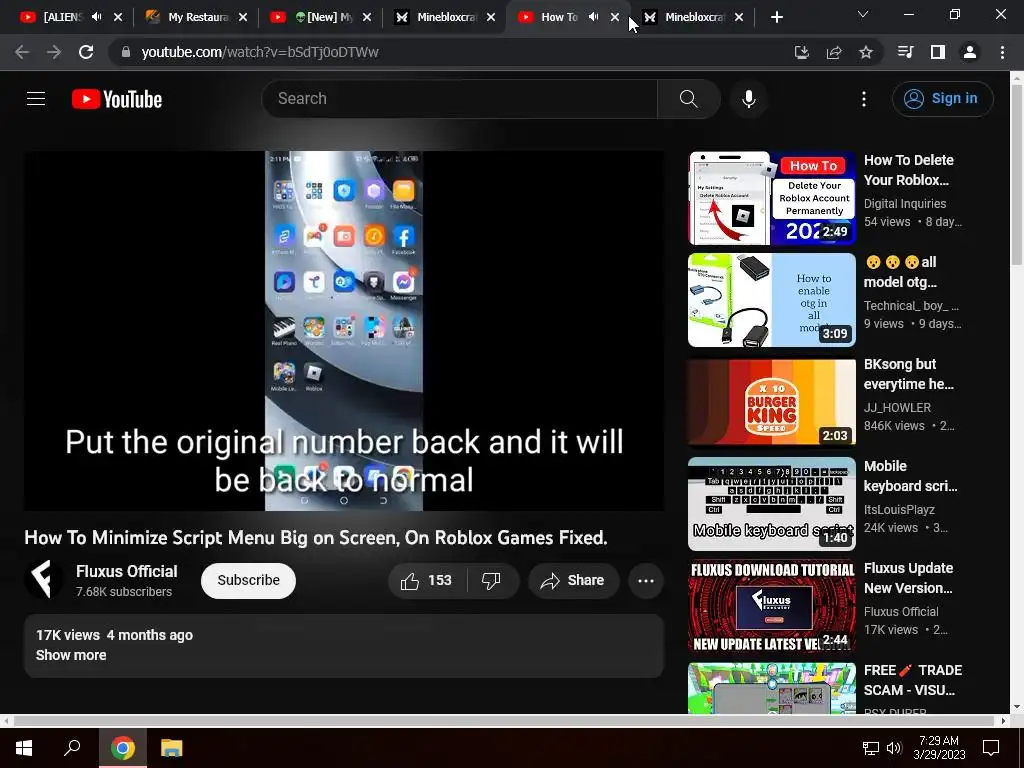Toggle Chrome side panel
This screenshot has width=1024, height=768.
tap(938, 52)
